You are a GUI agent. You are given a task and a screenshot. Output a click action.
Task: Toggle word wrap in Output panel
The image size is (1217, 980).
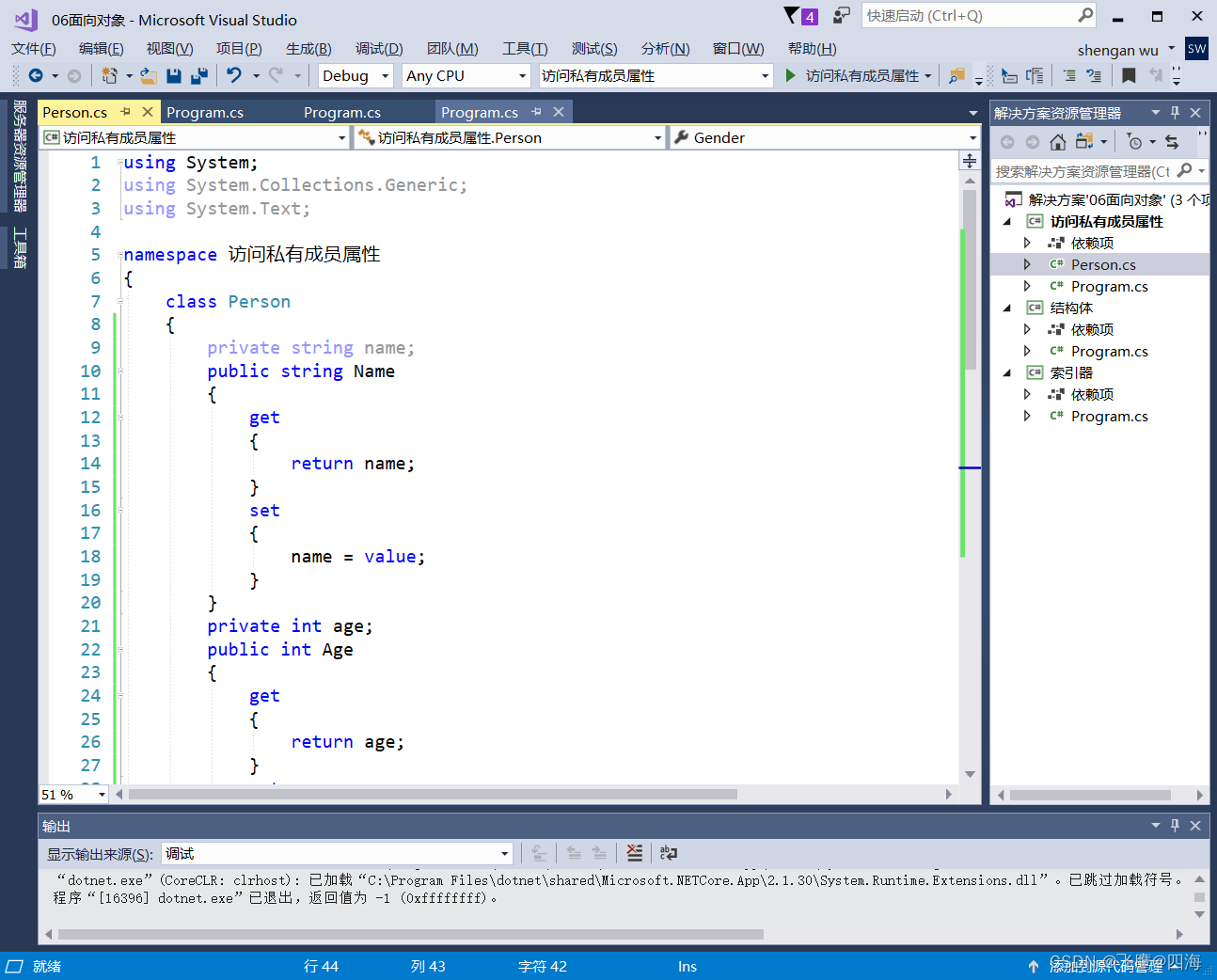(x=669, y=853)
